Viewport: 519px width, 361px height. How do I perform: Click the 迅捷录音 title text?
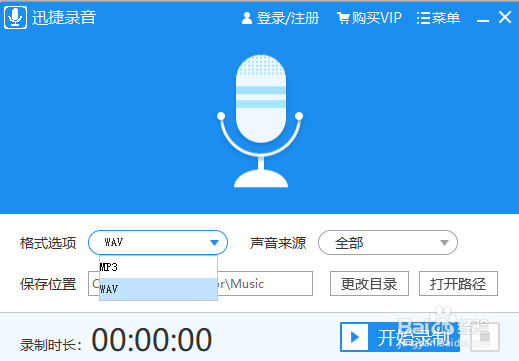point(64,17)
